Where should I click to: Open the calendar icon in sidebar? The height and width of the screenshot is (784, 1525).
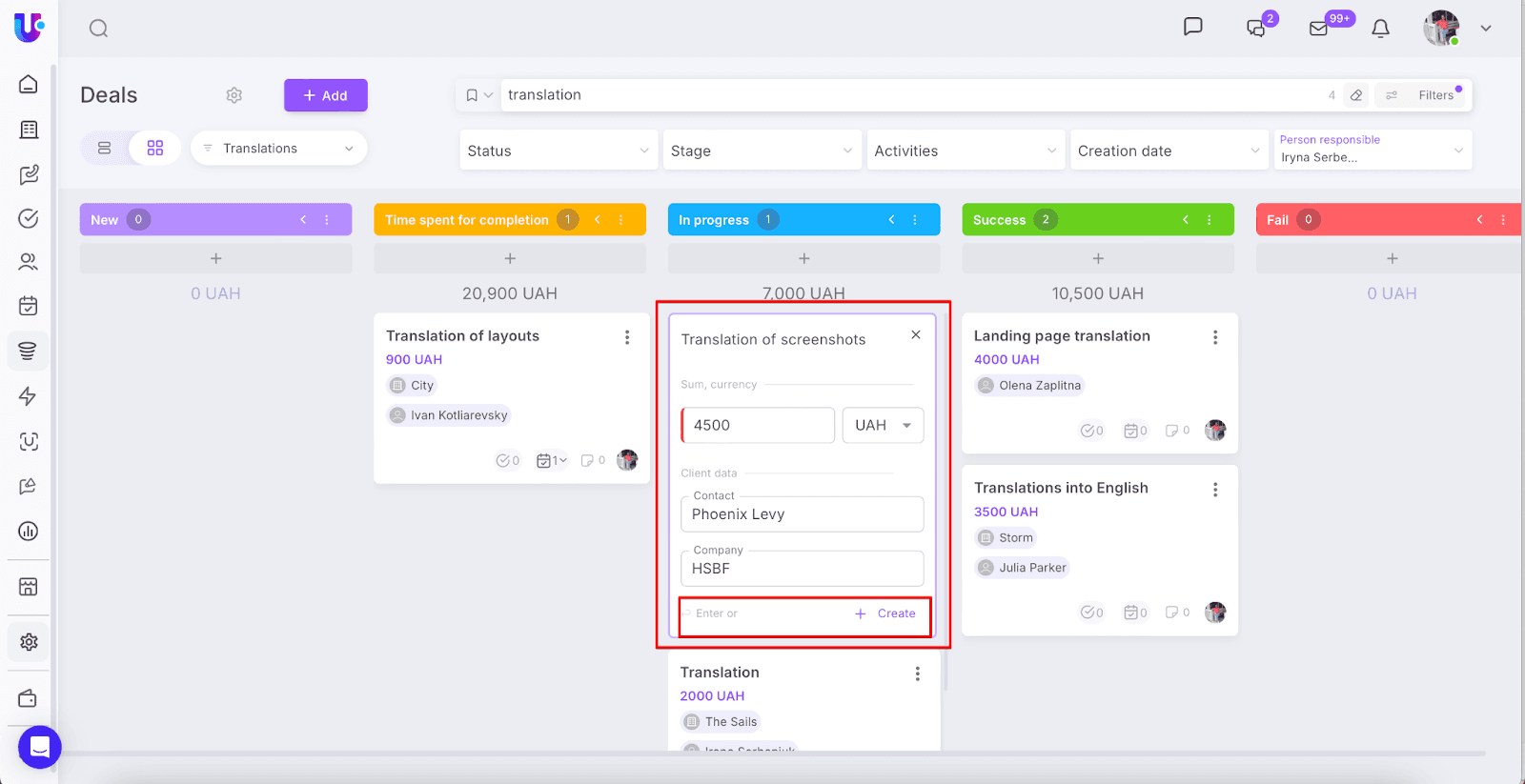(x=29, y=306)
